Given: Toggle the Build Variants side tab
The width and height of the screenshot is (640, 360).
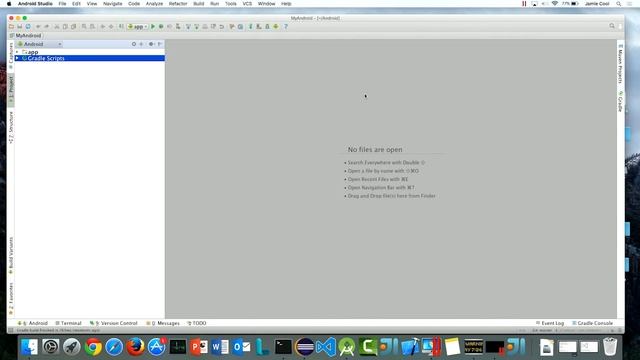Looking at the screenshot, I should pyautogui.click(x=11, y=255).
